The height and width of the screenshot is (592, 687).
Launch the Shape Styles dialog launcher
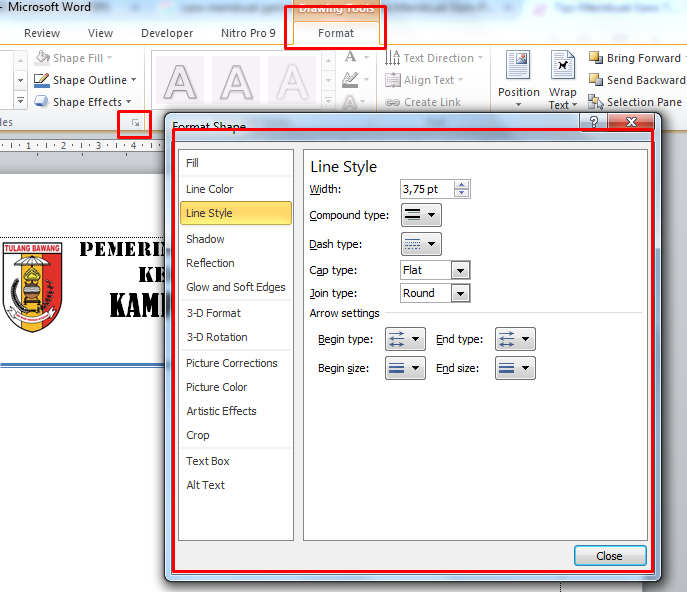point(135,123)
